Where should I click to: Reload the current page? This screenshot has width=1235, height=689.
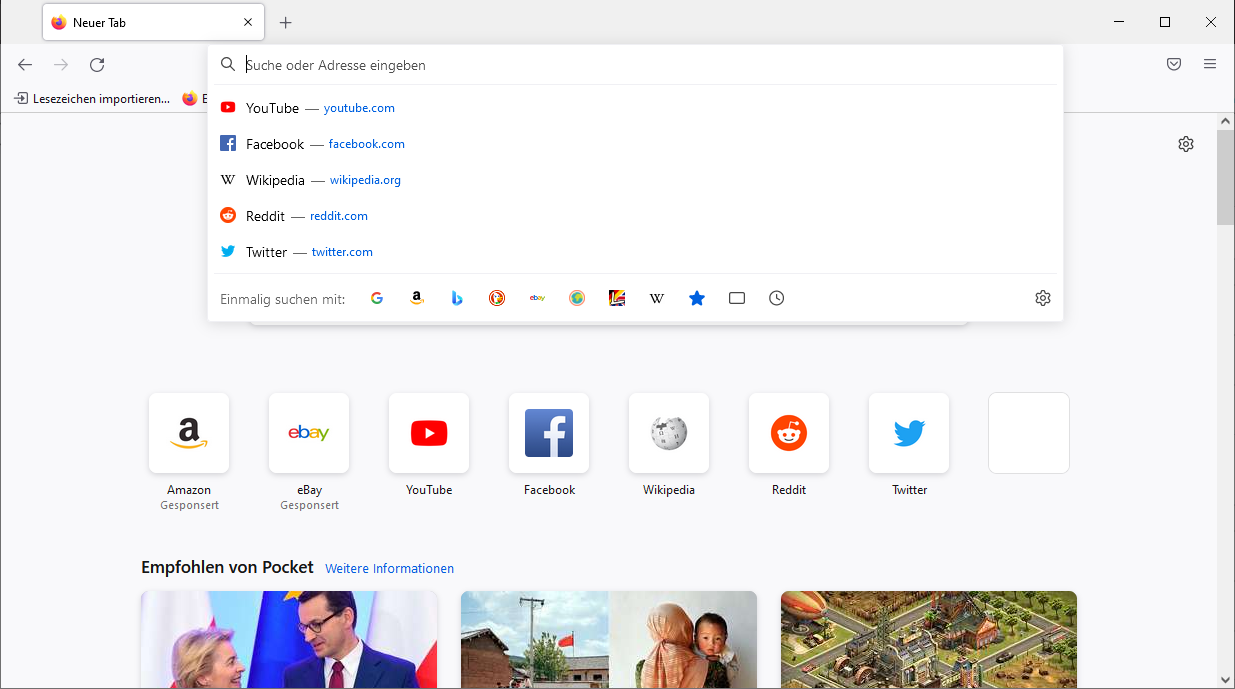(97, 65)
